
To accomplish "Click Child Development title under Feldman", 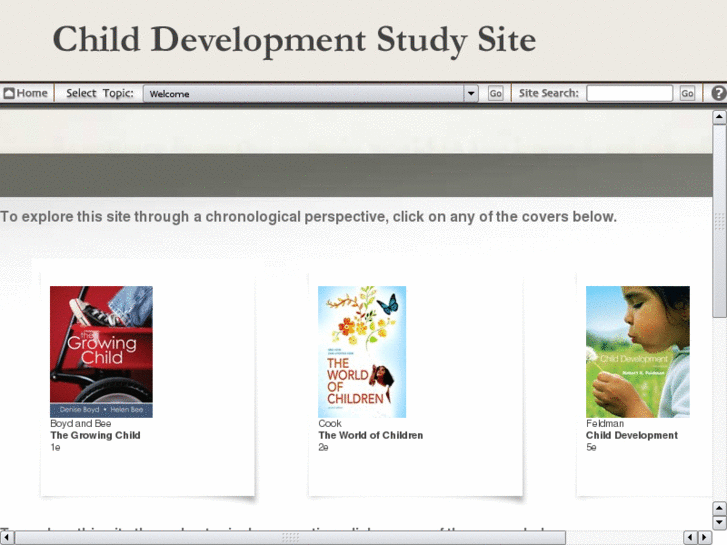I will click(631, 436).
